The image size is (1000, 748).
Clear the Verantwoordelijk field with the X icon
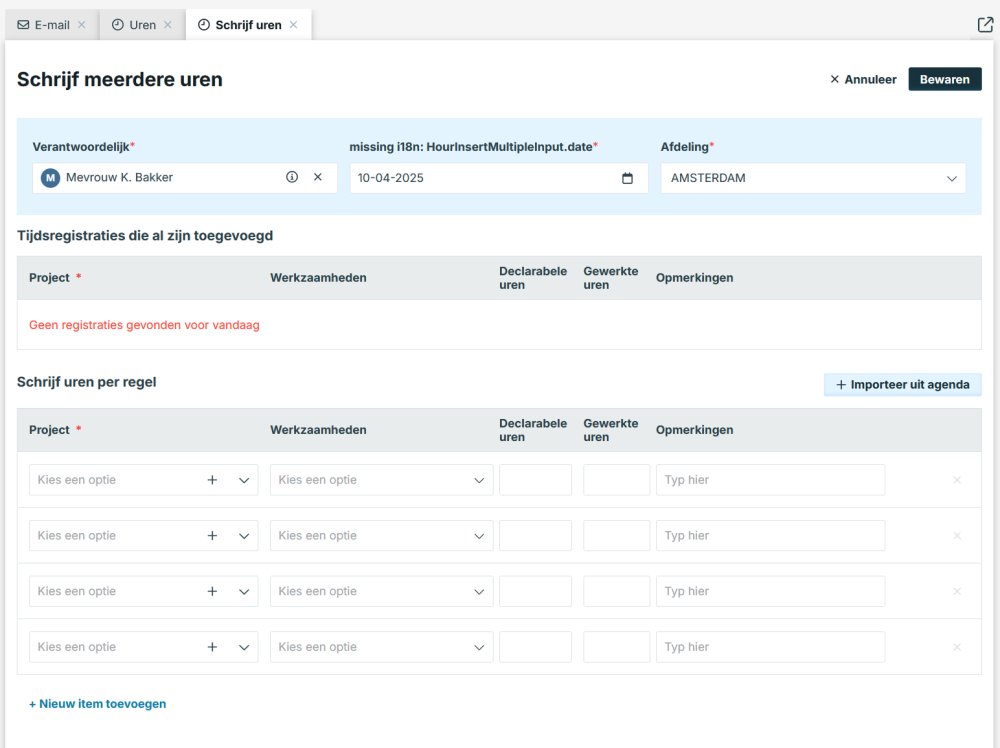point(318,177)
